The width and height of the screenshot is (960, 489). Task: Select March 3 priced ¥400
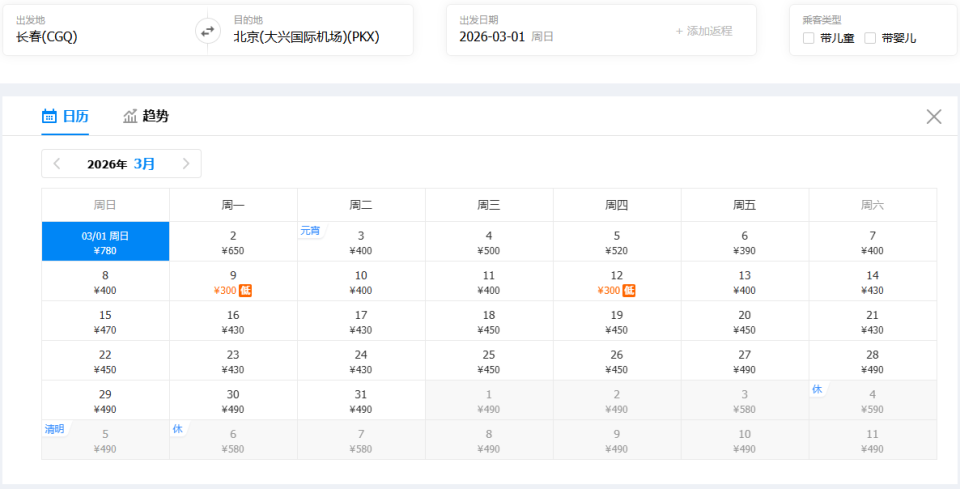tap(361, 242)
